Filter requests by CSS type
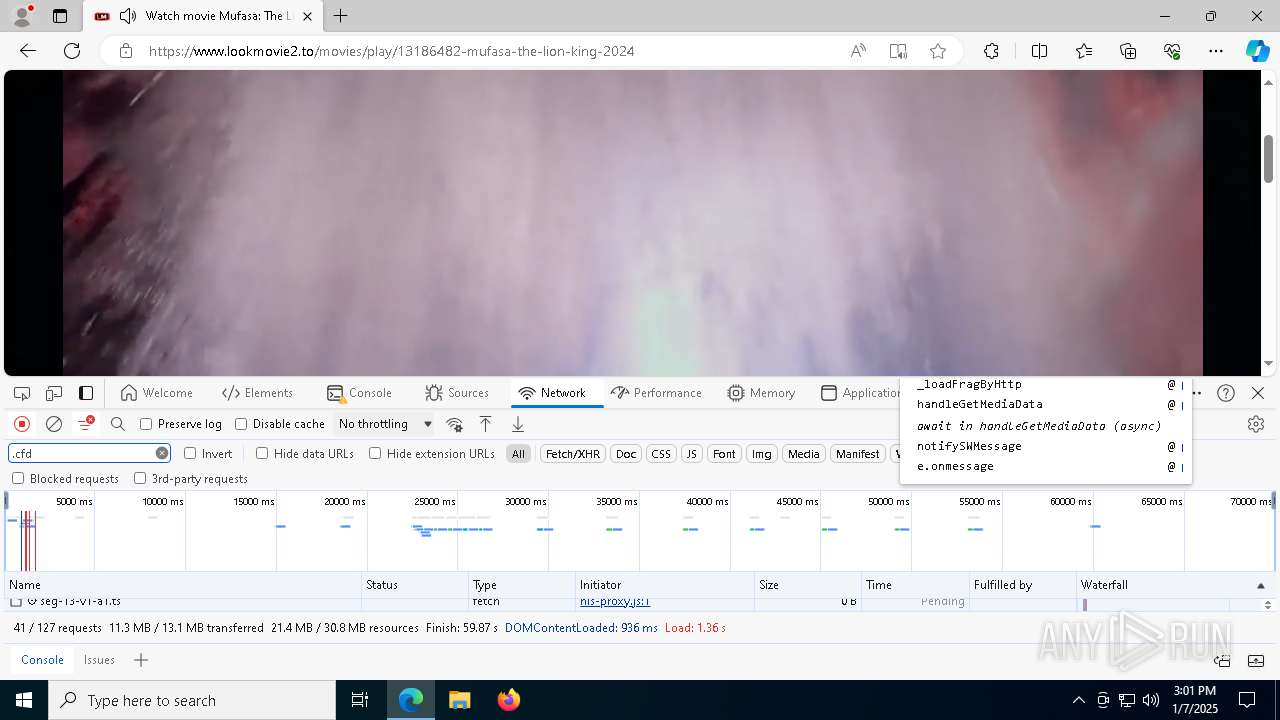The height and width of the screenshot is (720, 1280). coord(661,454)
